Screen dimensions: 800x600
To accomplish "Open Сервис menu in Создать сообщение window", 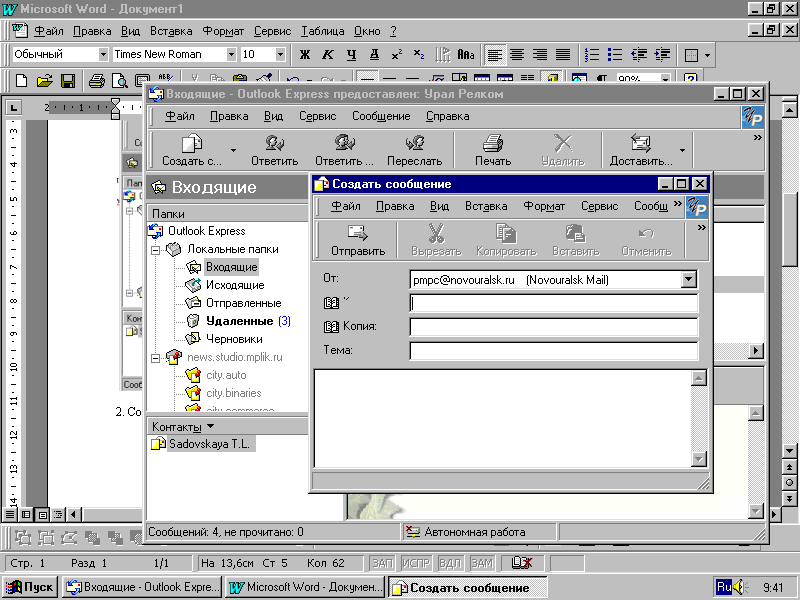I will (599, 206).
